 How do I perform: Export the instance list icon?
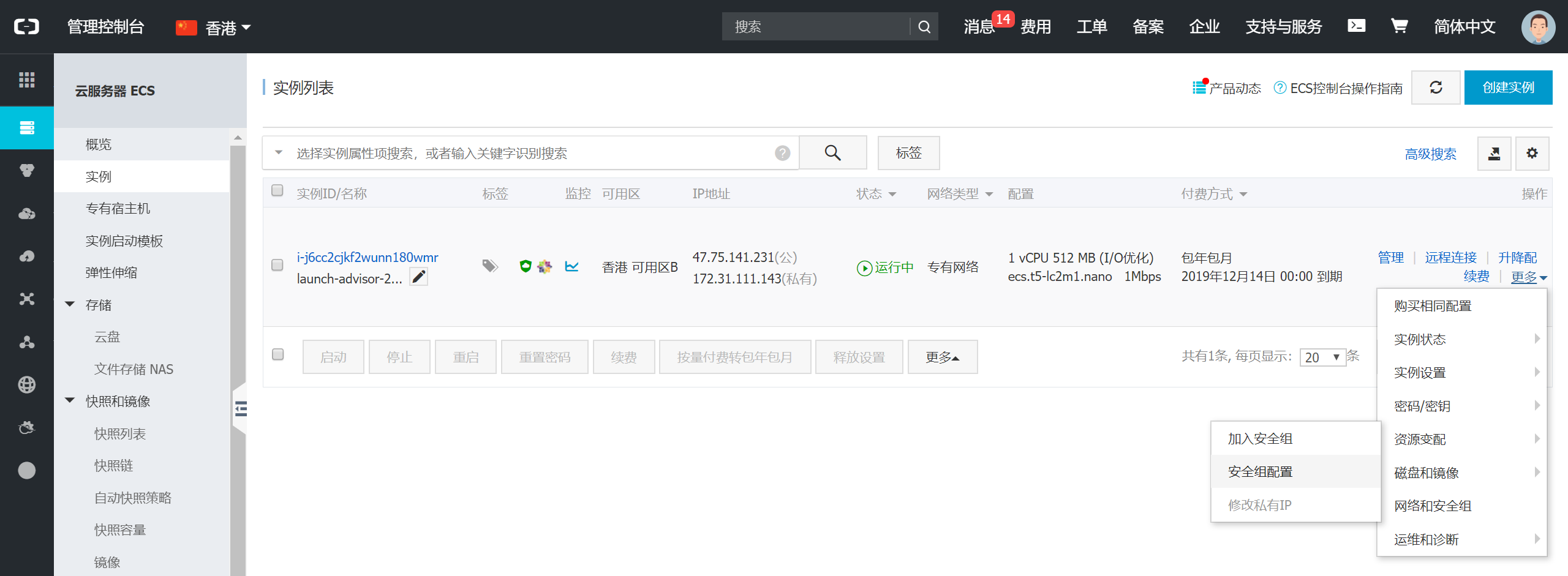(1494, 153)
